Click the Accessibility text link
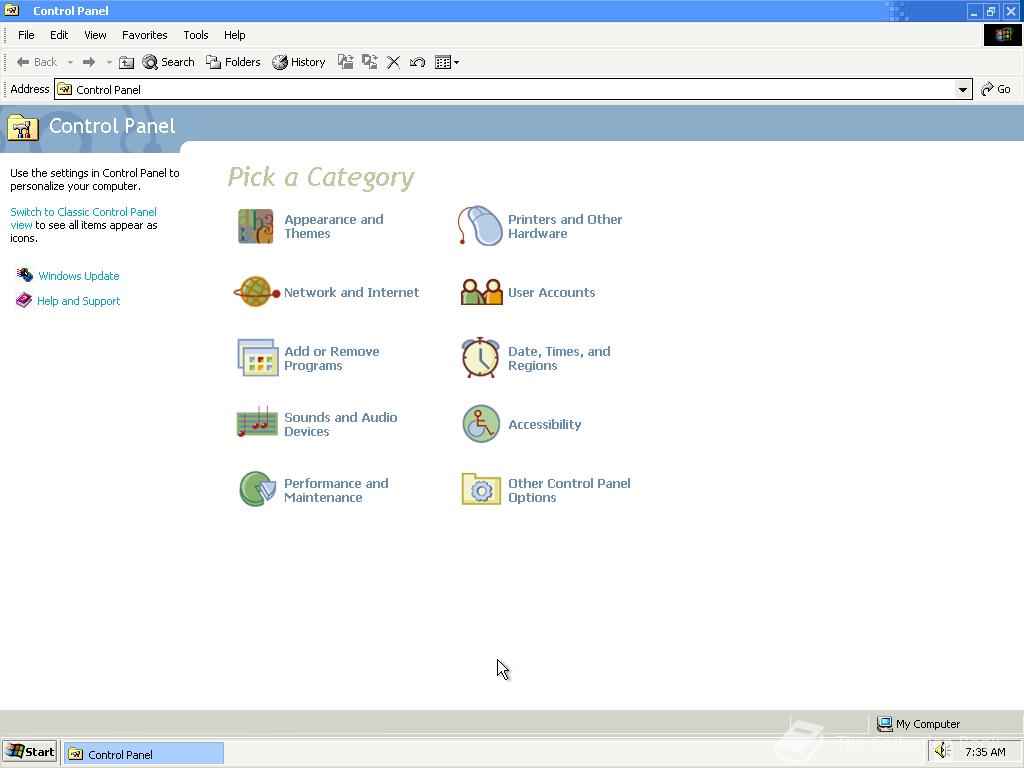 point(545,424)
